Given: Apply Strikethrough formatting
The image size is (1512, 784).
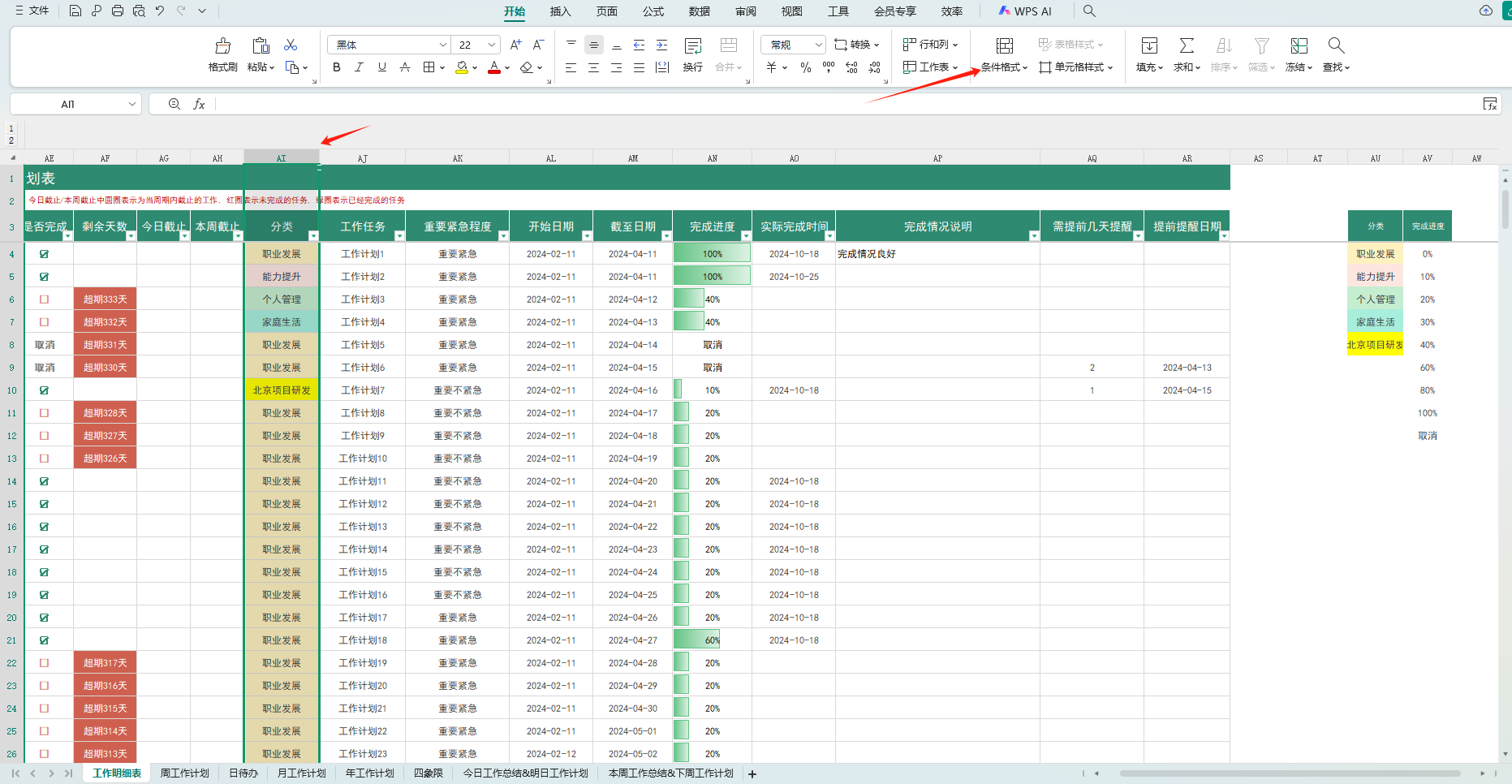Looking at the screenshot, I should [405, 67].
